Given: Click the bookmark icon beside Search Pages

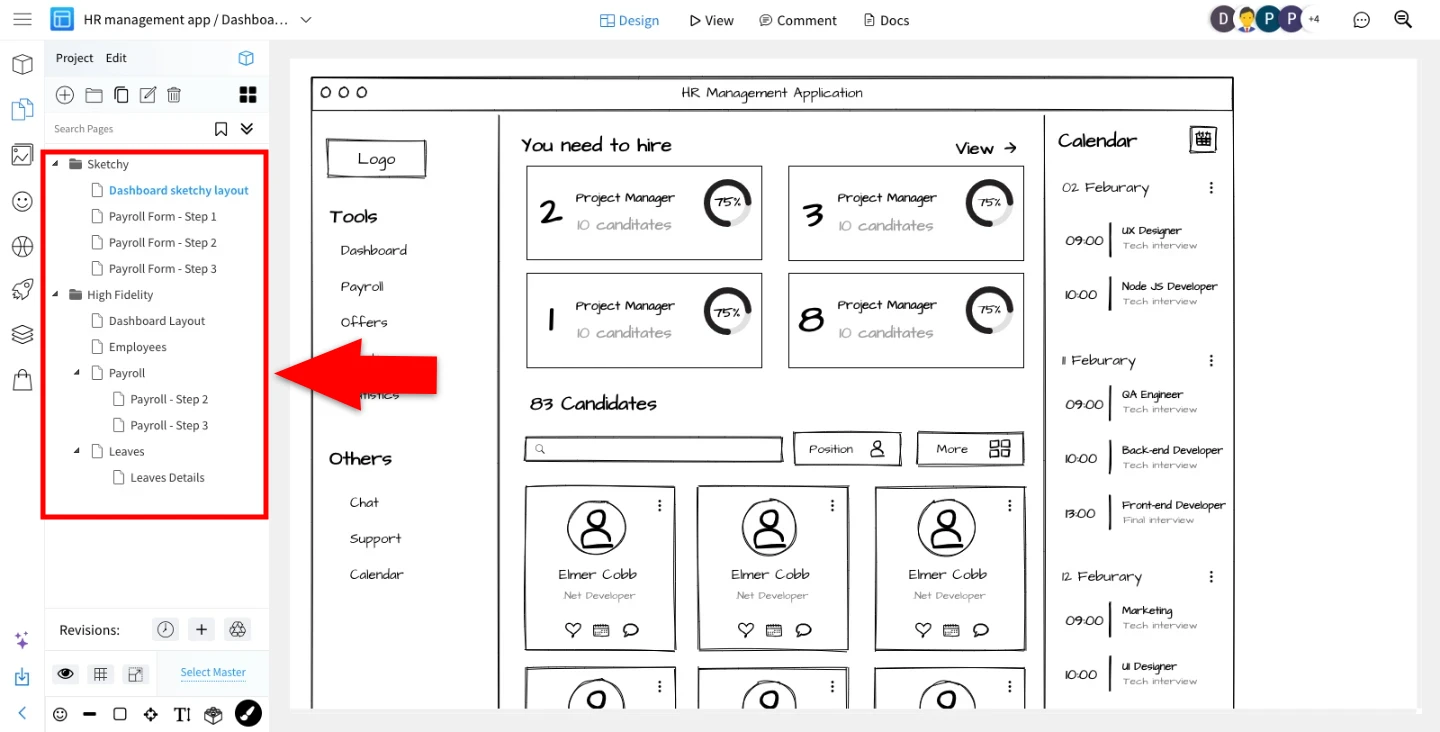Looking at the screenshot, I should 221,129.
